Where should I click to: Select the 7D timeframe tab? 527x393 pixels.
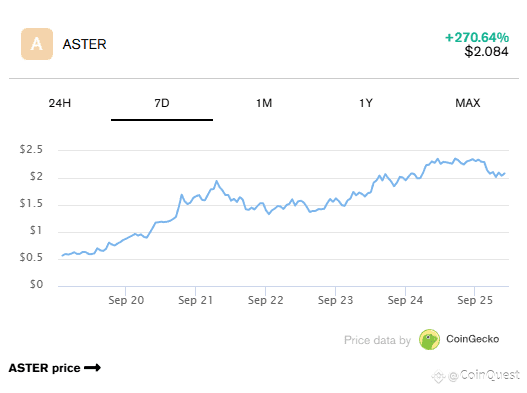(162, 103)
